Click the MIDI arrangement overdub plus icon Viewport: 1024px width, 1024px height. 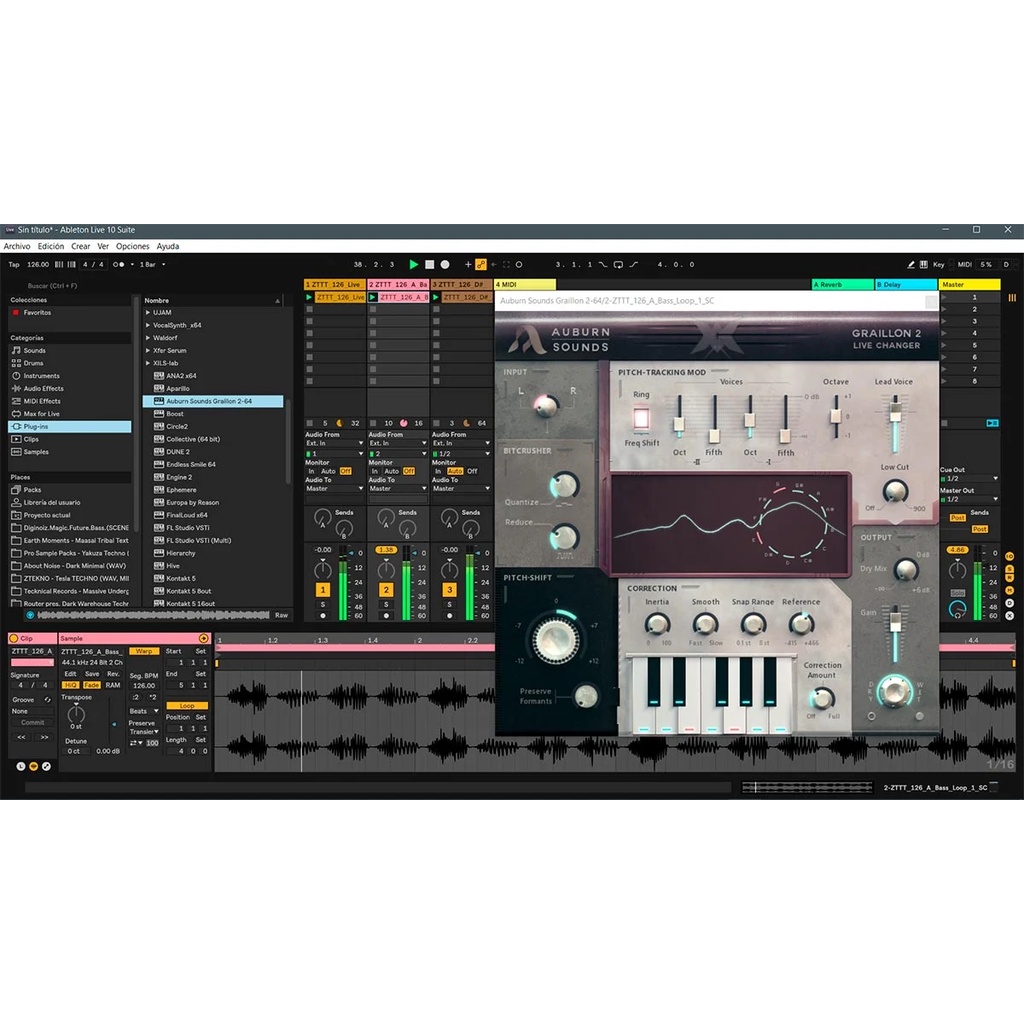pyautogui.click(x=468, y=264)
